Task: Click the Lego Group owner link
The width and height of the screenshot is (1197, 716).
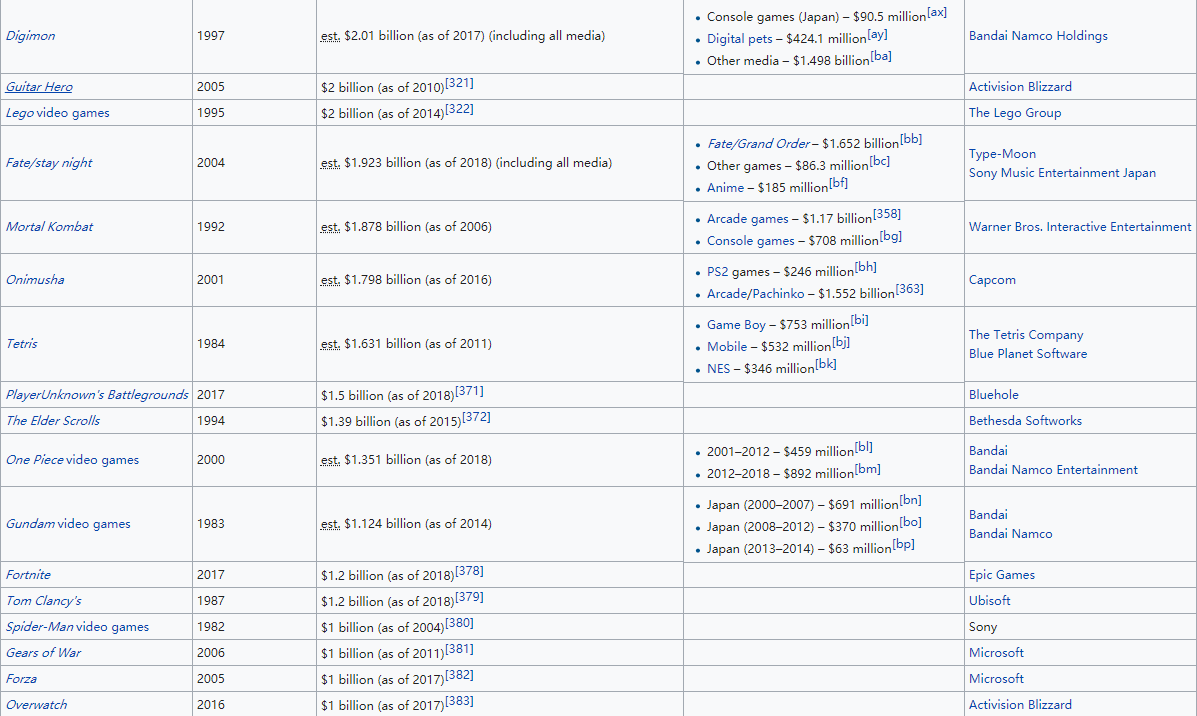Action: pos(1014,113)
